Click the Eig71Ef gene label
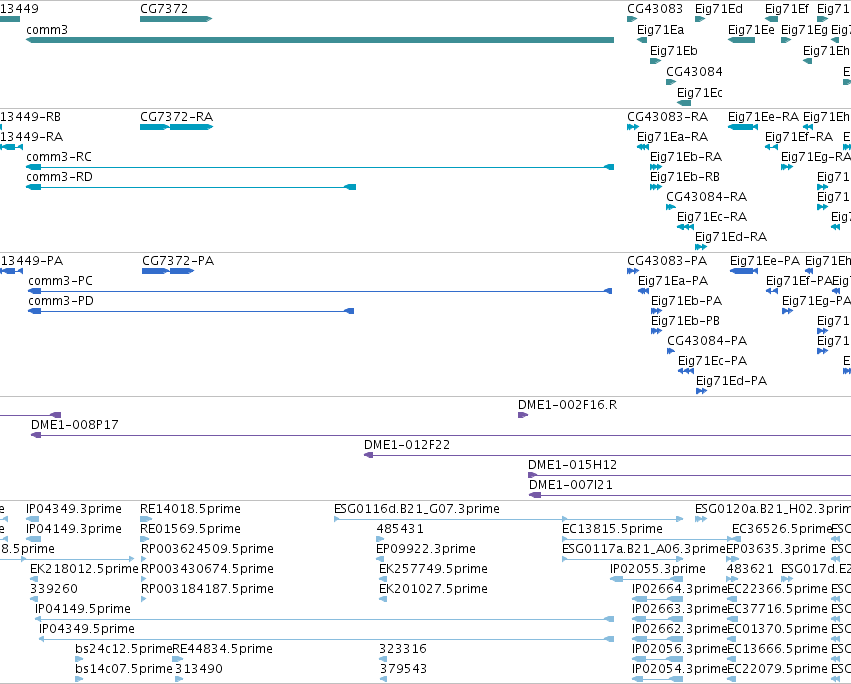The width and height of the screenshot is (851, 684). tap(786, 9)
